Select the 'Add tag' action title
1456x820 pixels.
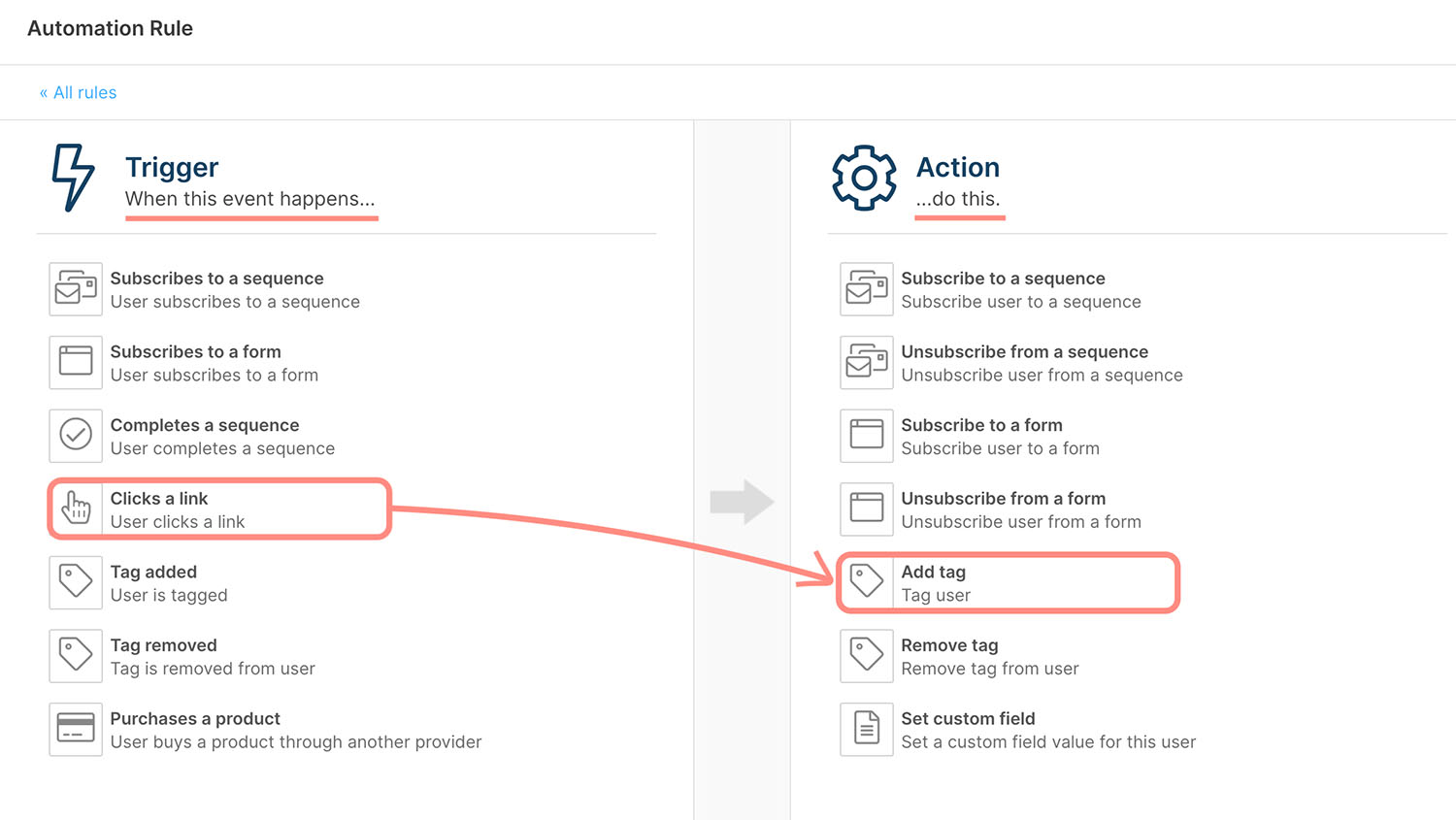933,572
